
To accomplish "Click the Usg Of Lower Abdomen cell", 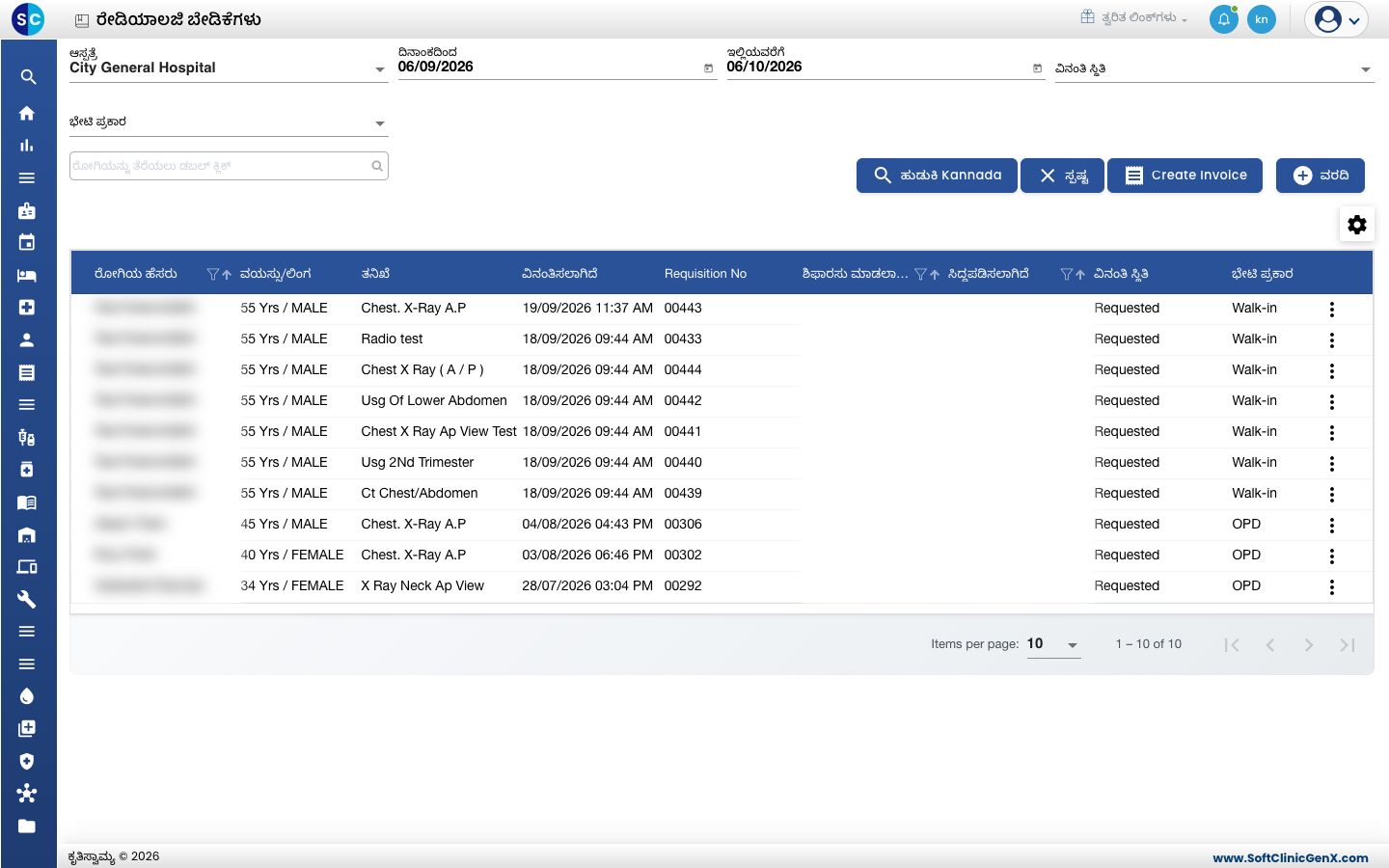I will pos(434,400).
